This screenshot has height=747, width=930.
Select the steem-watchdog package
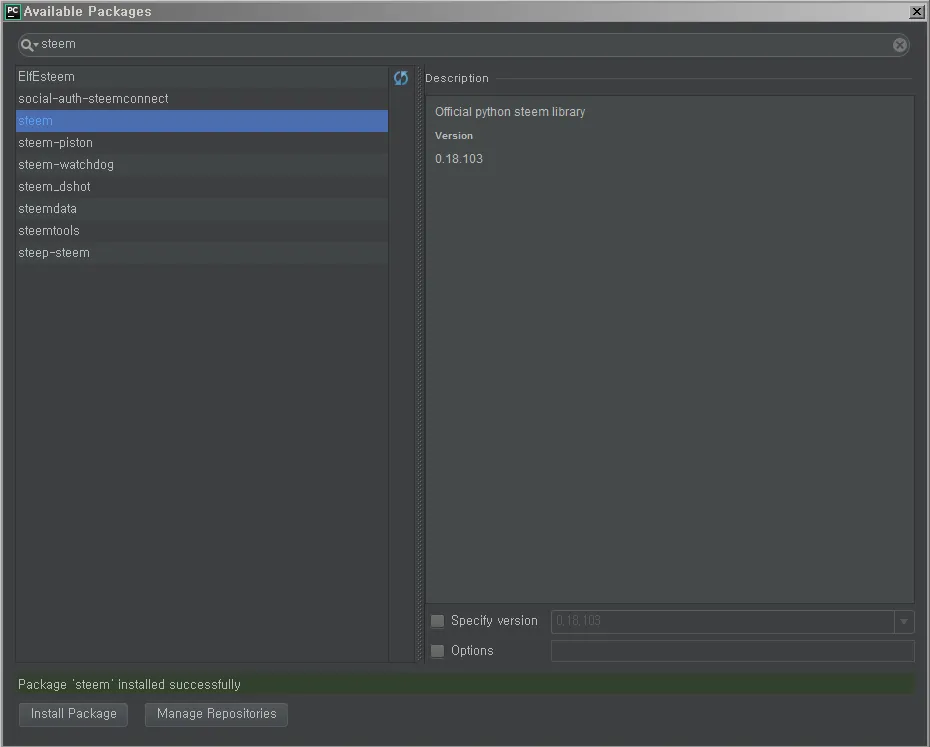(202, 164)
